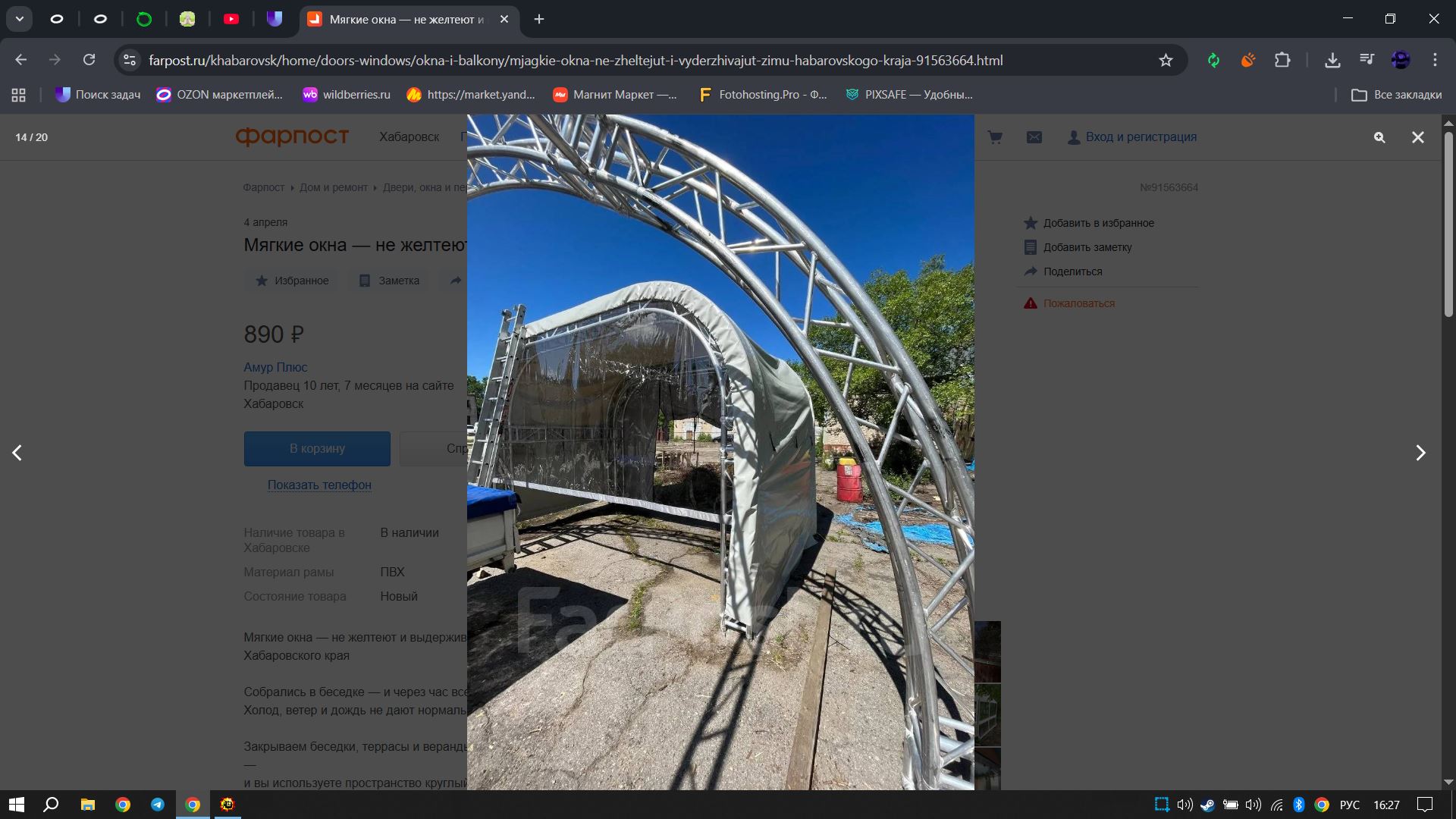Viewport: 1456px width, 819px height.
Task: Open Chrome downloads icon
Action: pos(1332,60)
